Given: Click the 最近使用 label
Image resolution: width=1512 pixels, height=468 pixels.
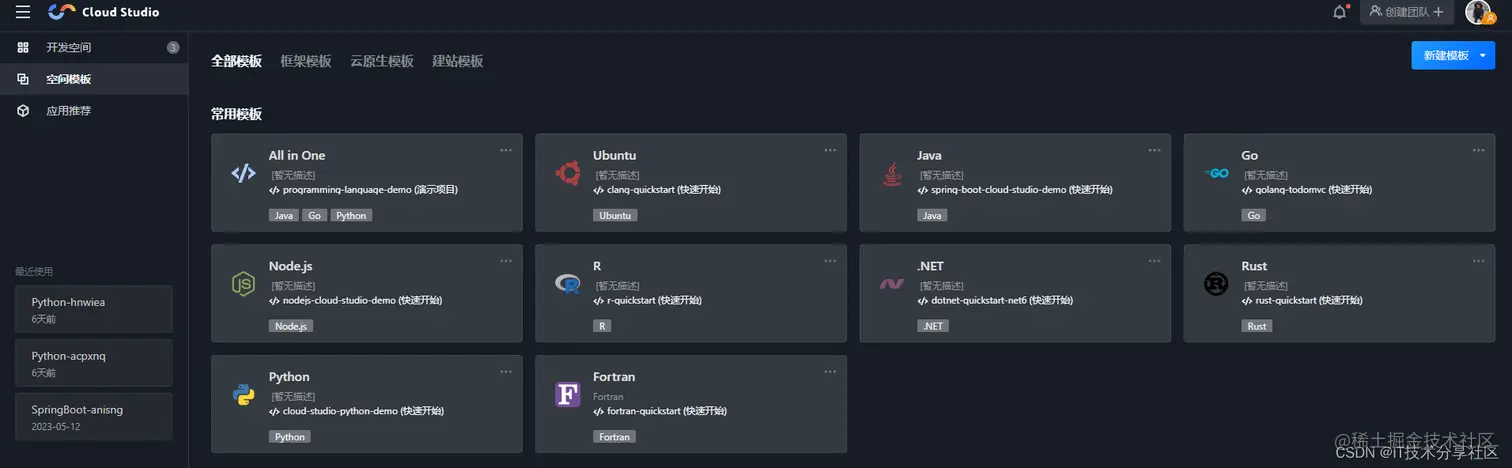Looking at the screenshot, I should (x=34, y=271).
